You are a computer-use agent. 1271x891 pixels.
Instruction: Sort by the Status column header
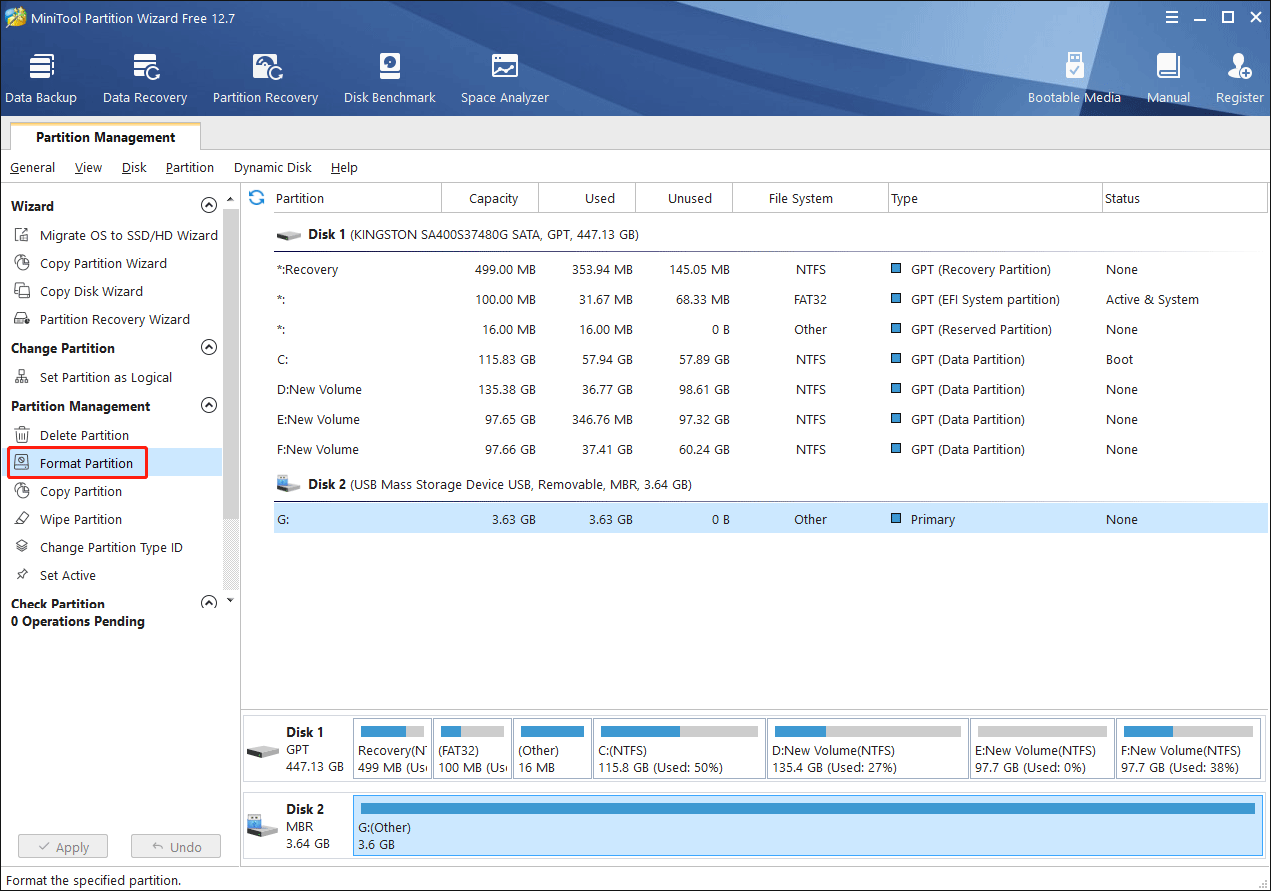click(x=1184, y=198)
